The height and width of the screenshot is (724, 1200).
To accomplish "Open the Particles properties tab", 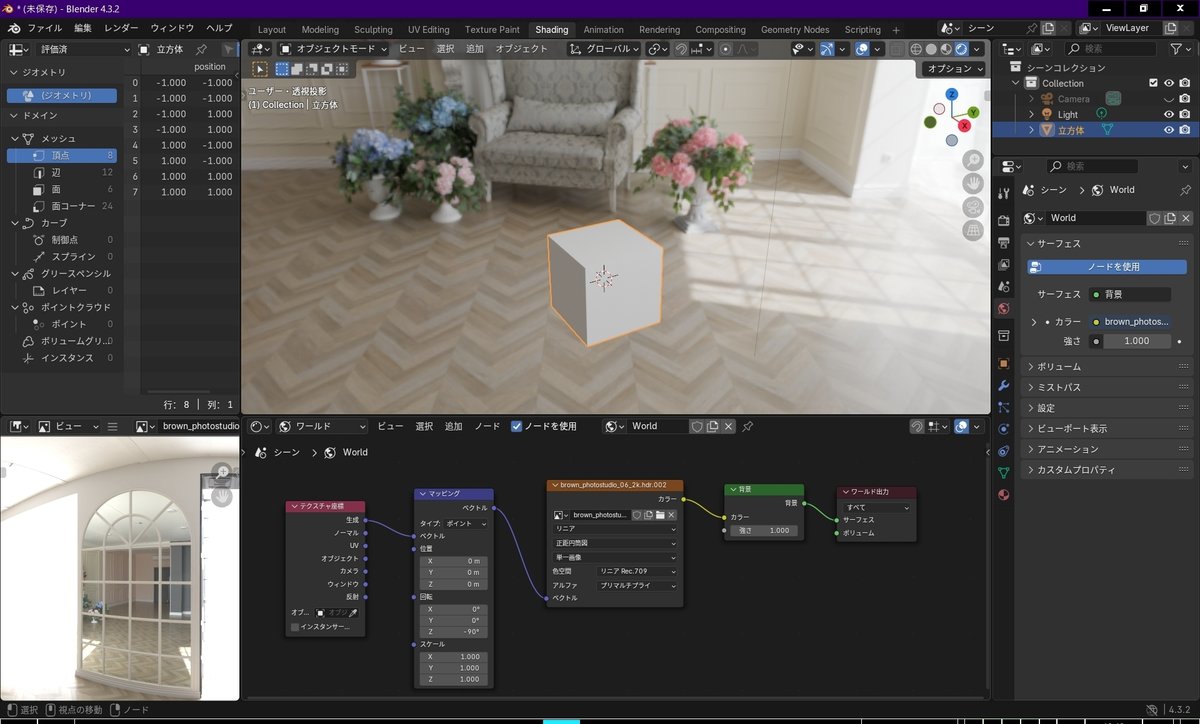I will pyautogui.click(x=1004, y=407).
